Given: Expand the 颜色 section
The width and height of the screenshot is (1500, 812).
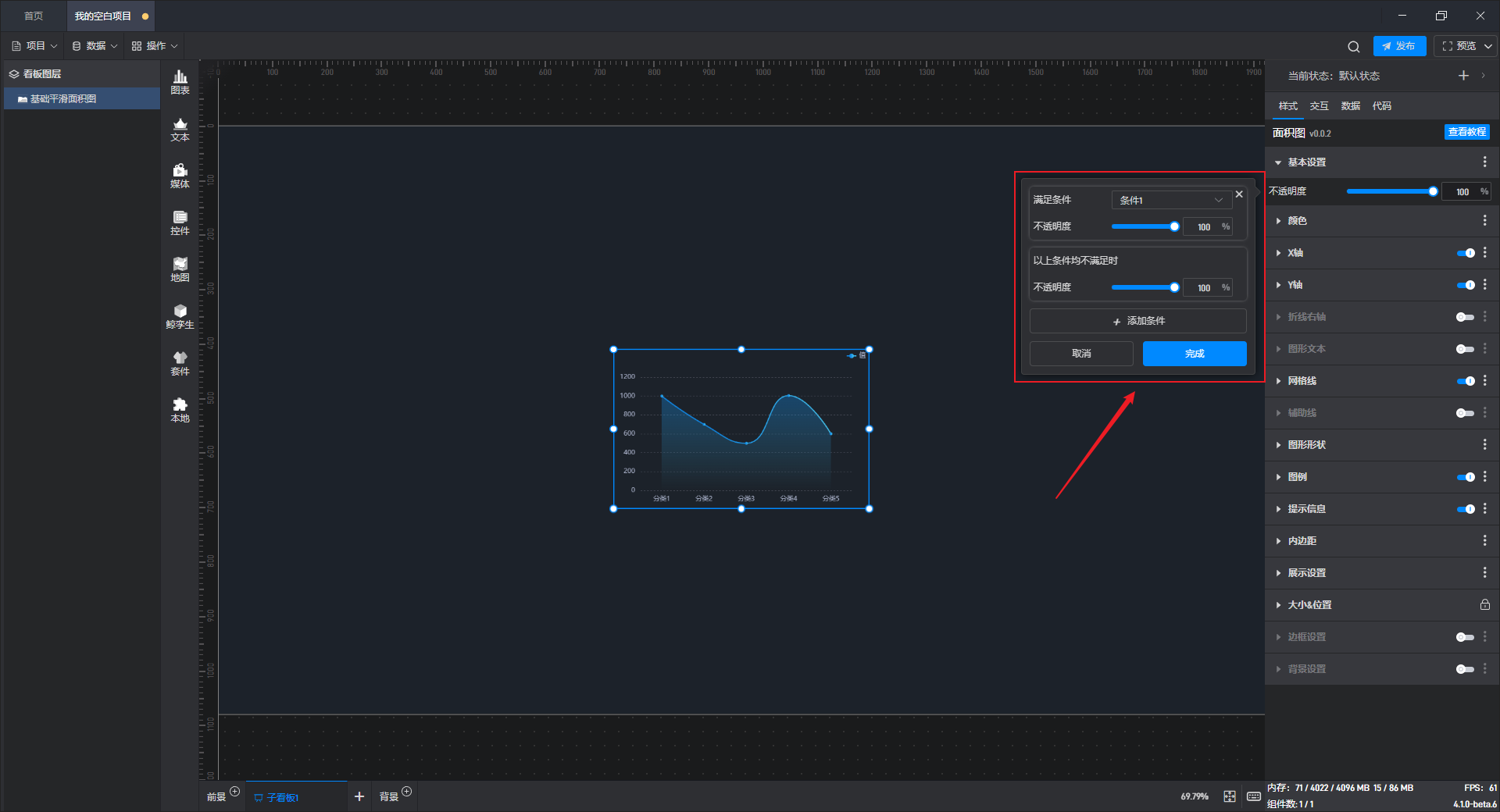Looking at the screenshot, I should 1278,221.
